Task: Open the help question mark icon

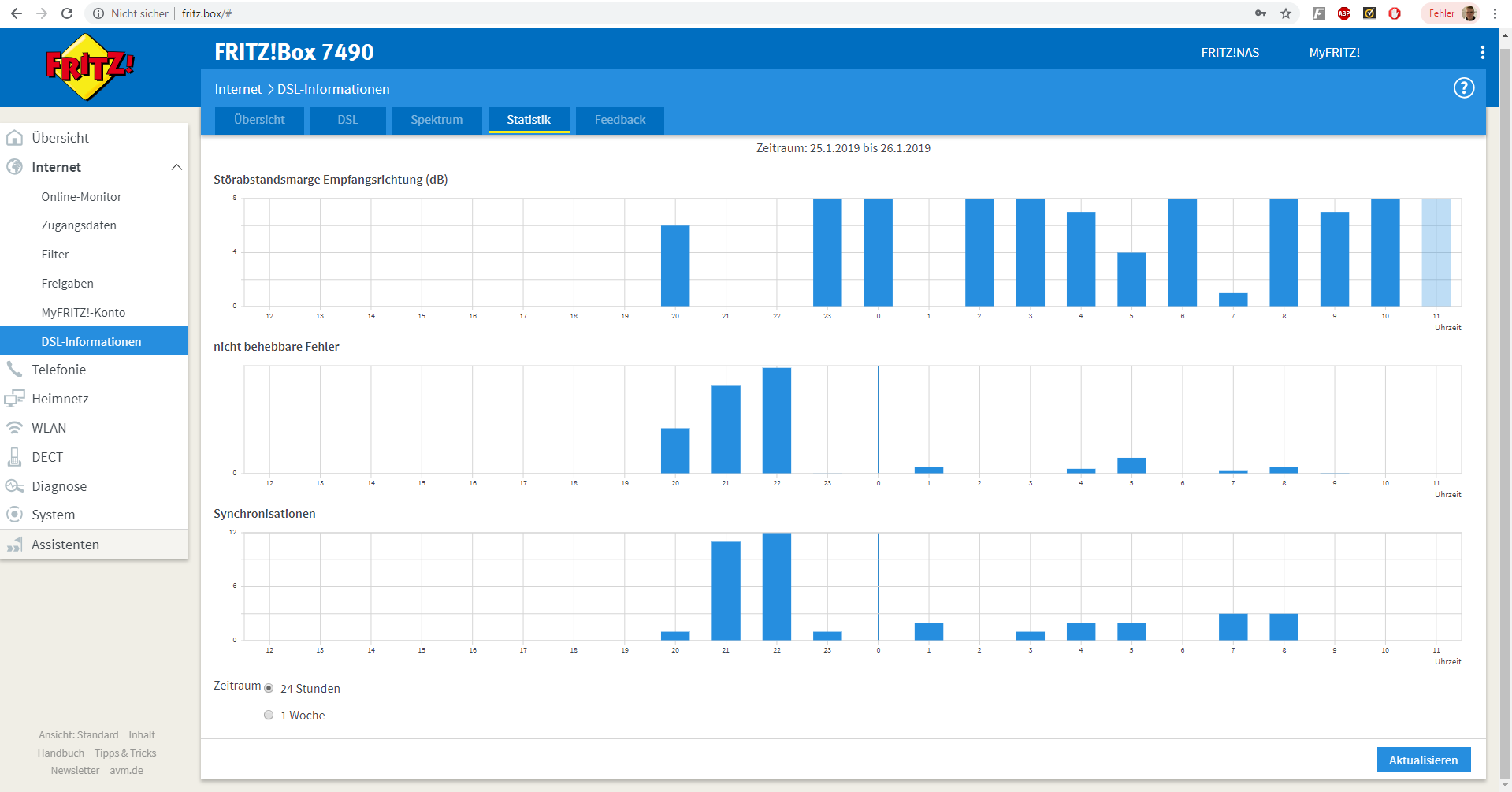Action: coord(1463,88)
